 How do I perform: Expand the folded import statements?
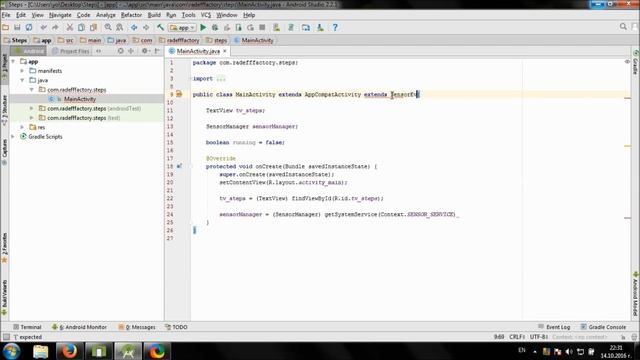221,78
